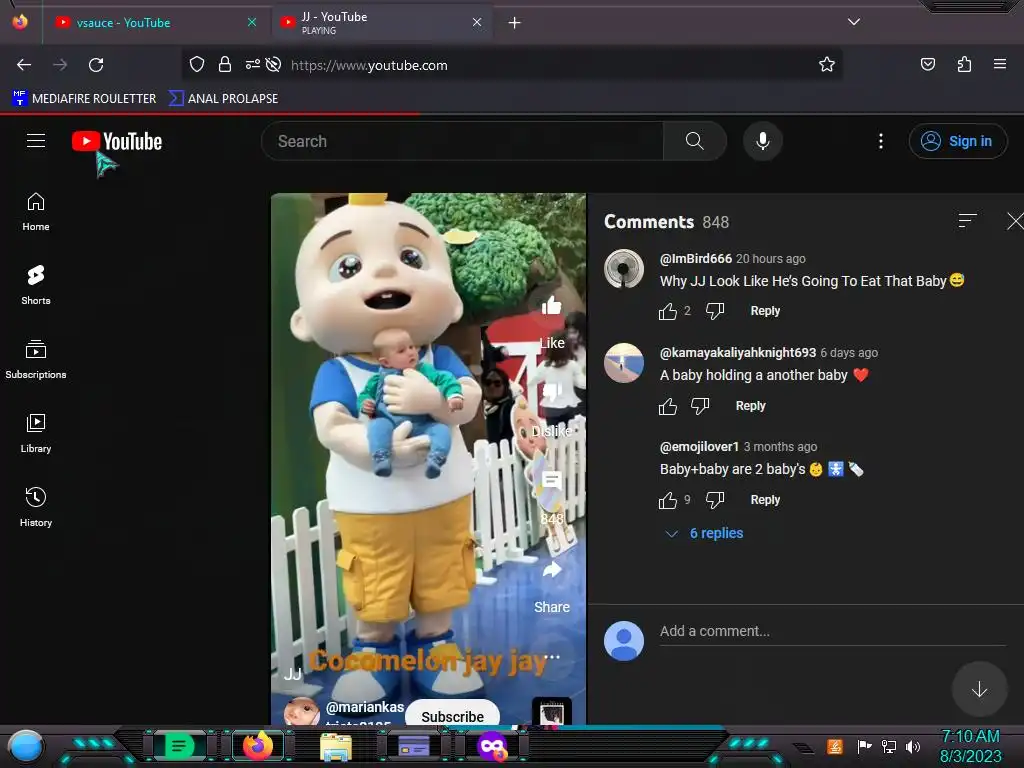Open Shorts in the sidebar

coord(36,286)
